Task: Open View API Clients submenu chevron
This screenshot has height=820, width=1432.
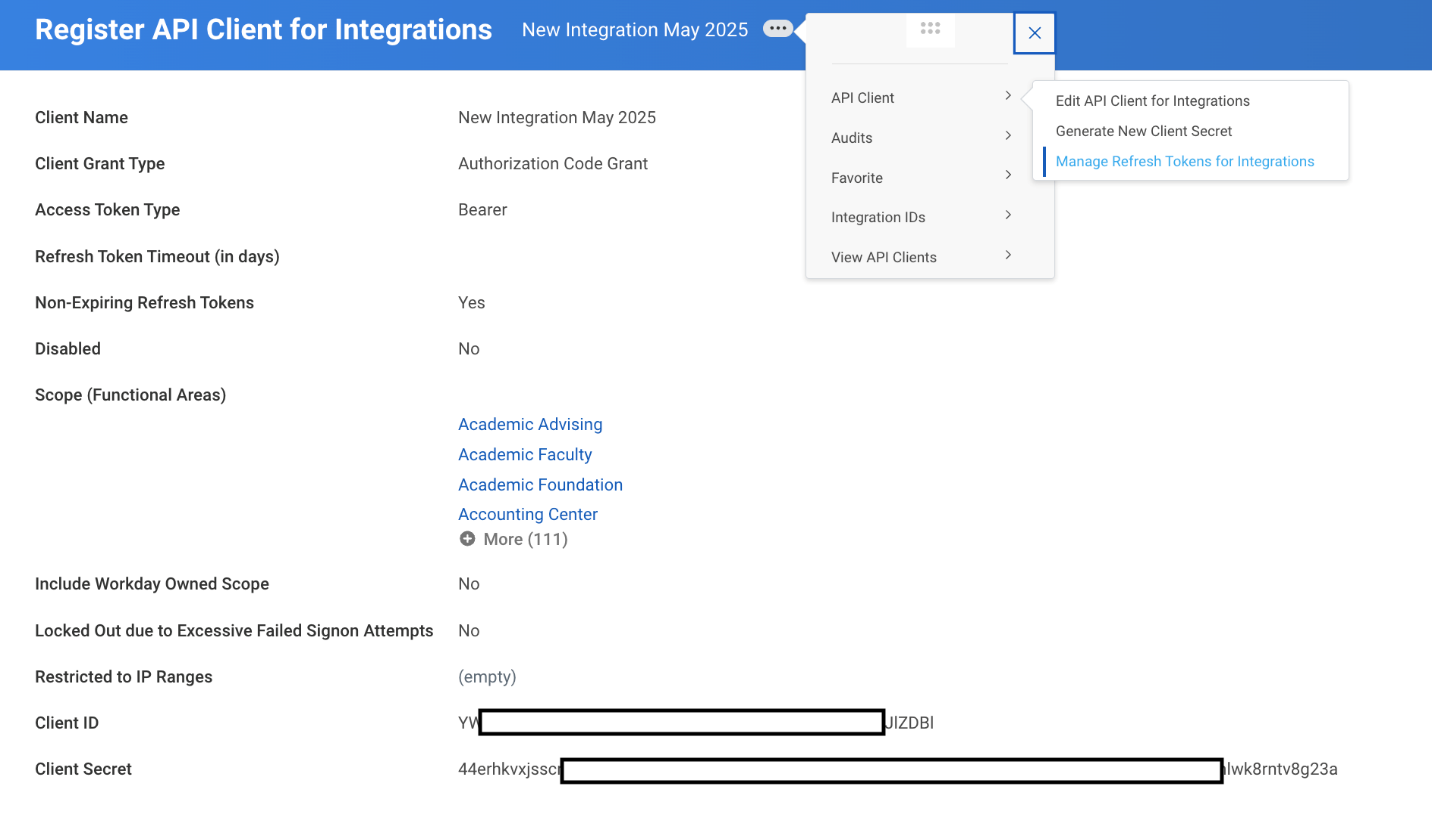Action: tap(1008, 255)
